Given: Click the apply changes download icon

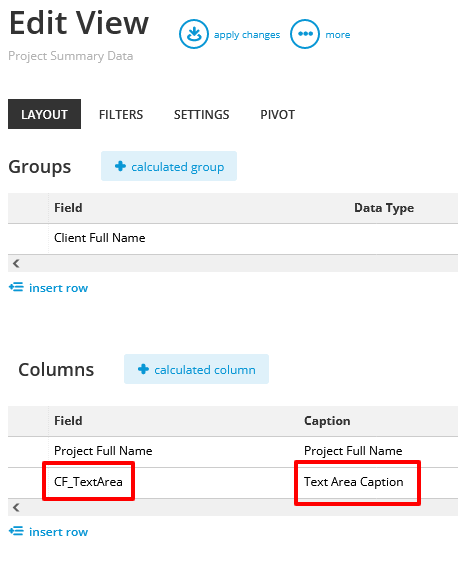Looking at the screenshot, I should point(194,34).
